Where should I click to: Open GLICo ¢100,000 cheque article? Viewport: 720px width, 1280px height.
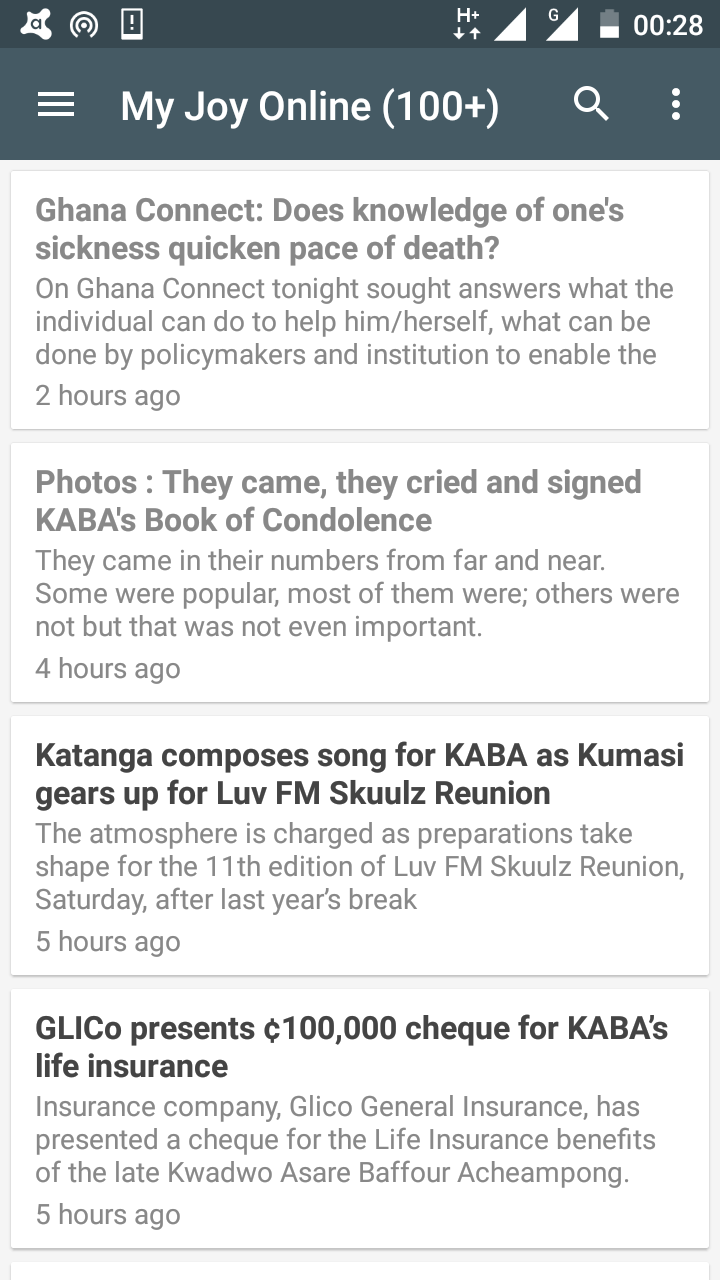click(352, 1047)
